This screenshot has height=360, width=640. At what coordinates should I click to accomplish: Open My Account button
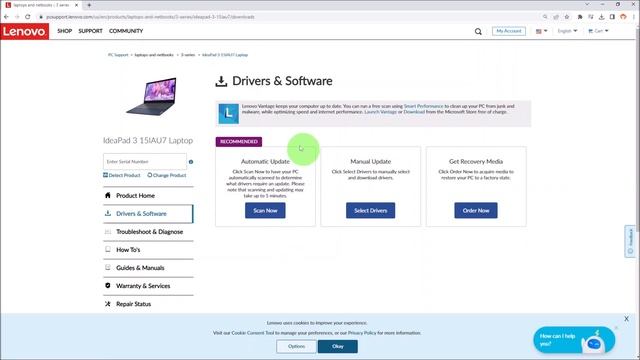click(x=509, y=31)
